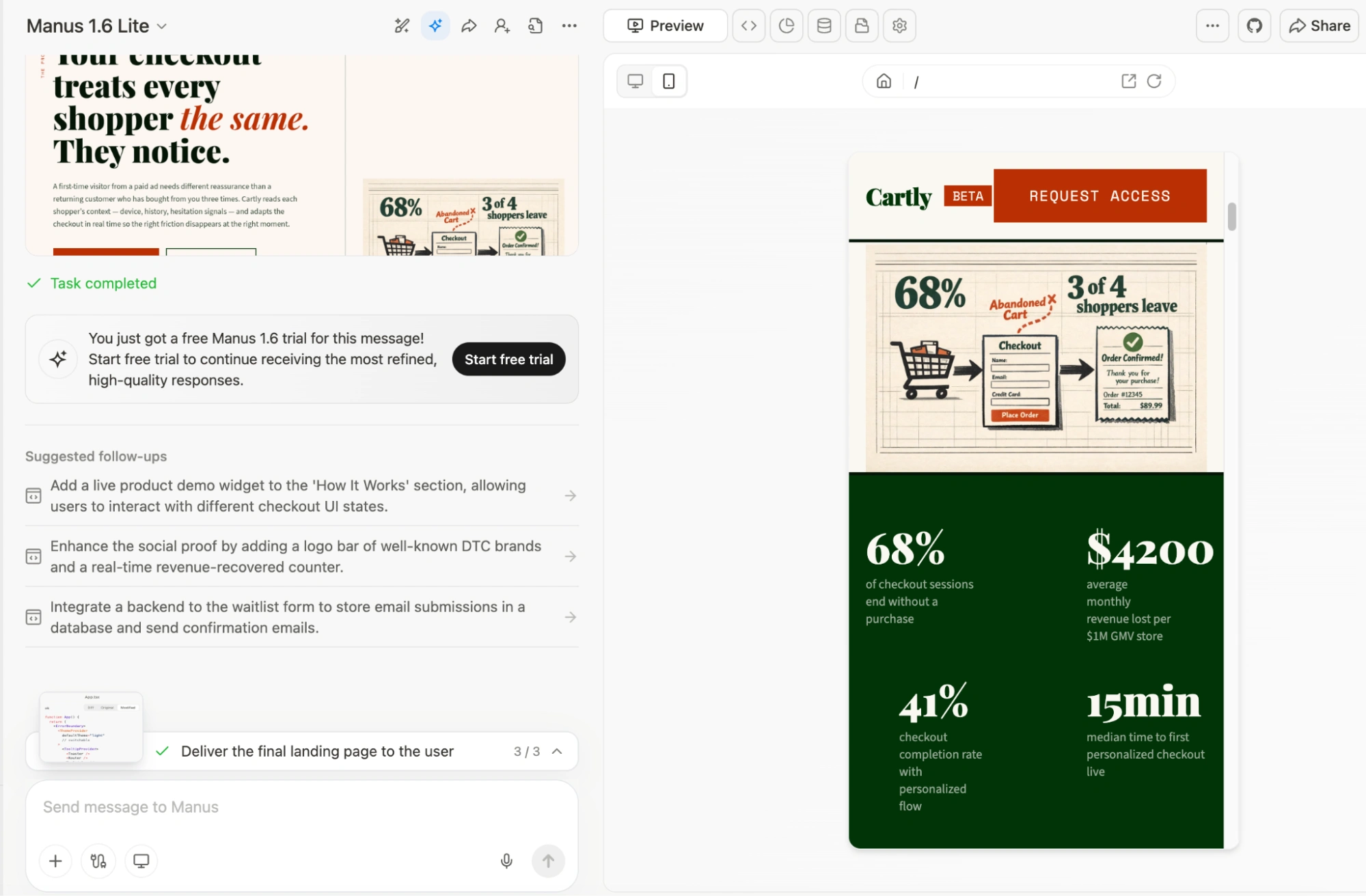Viewport: 1366px width, 896px height.
Task: Click the 15min statistic in preview
Action: (1143, 703)
